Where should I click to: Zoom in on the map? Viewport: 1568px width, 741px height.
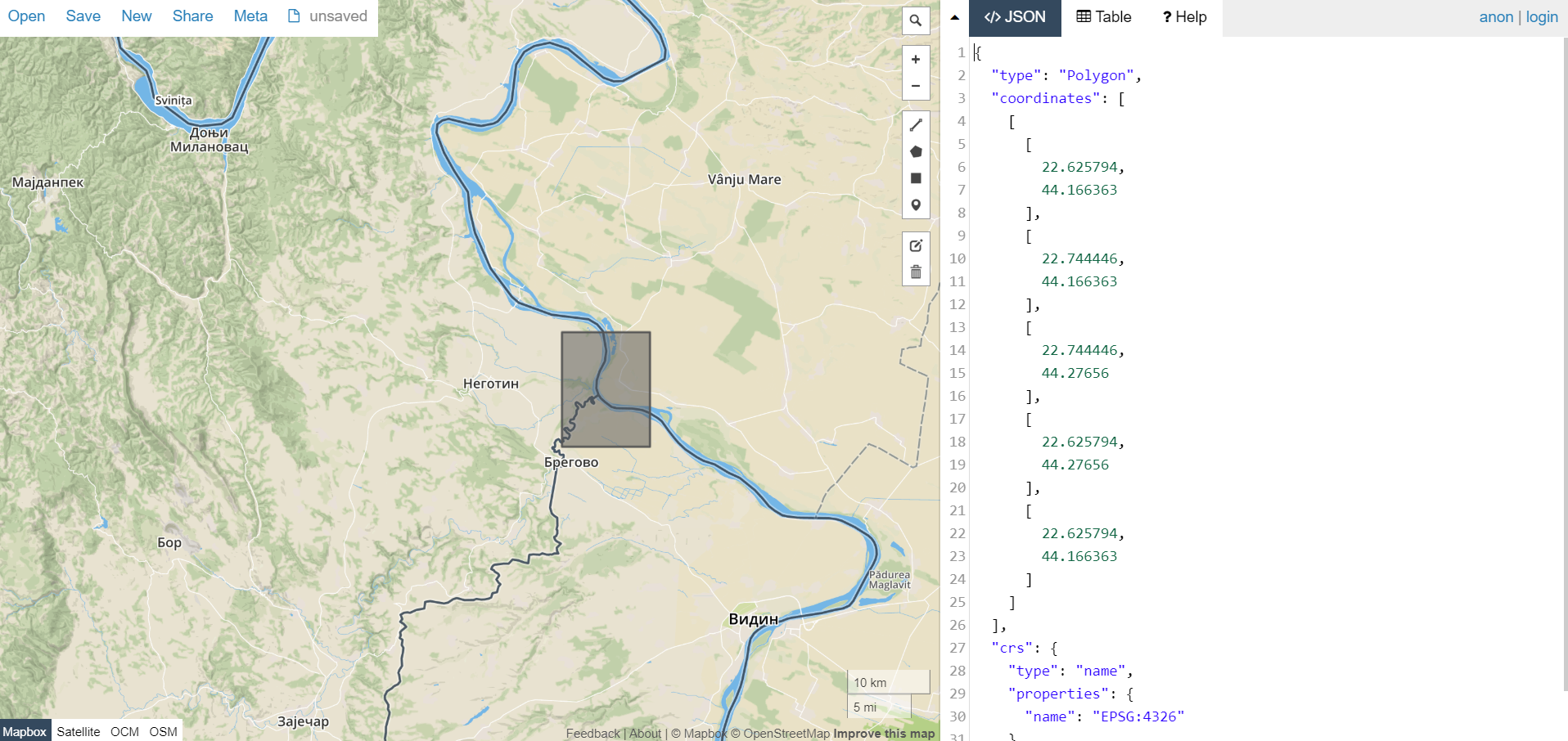point(916,60)
